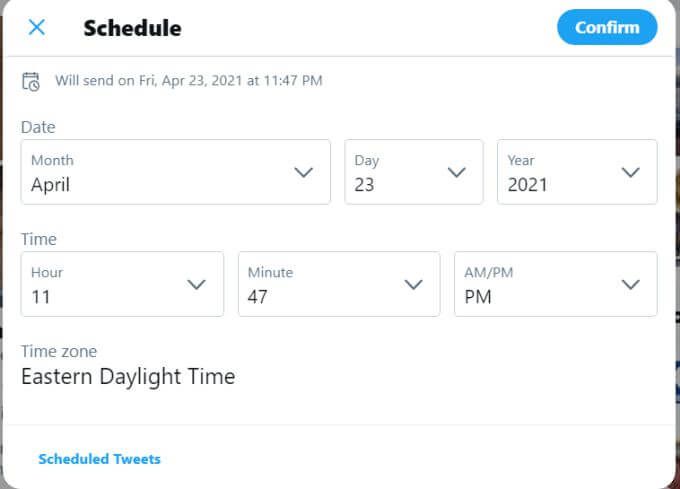This screenshot has height=489, width=680.
Task: Select the April value in the Month field
Action: pyautogui.click(x=50, y=185)
